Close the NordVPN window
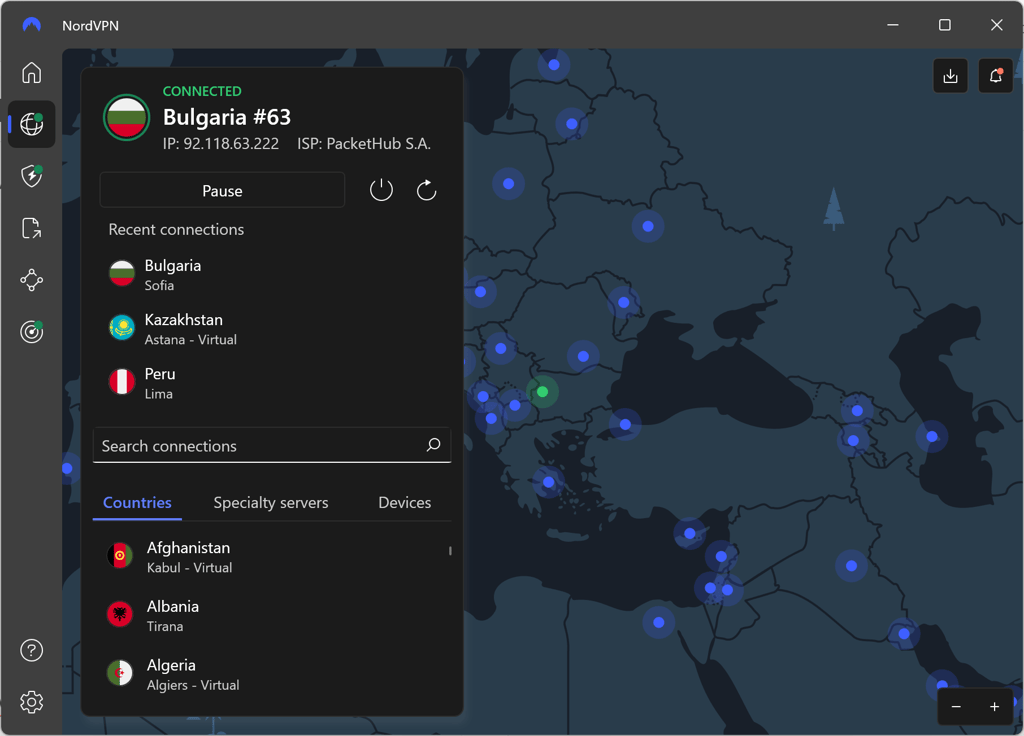1024x736 pixels. click(x=997, y=25)
